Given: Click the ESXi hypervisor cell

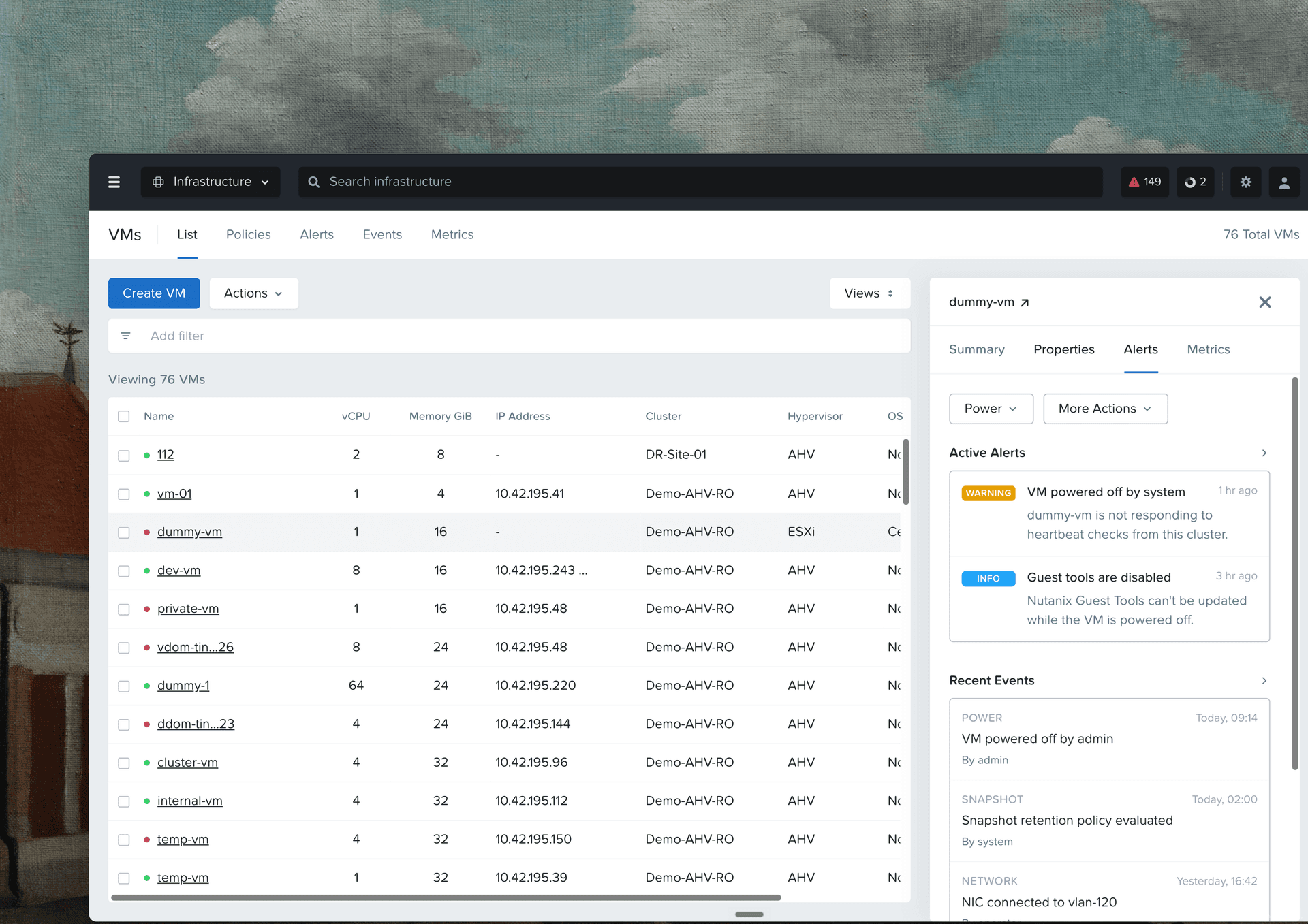Looking at the screenshot, I should coord(801,532).
